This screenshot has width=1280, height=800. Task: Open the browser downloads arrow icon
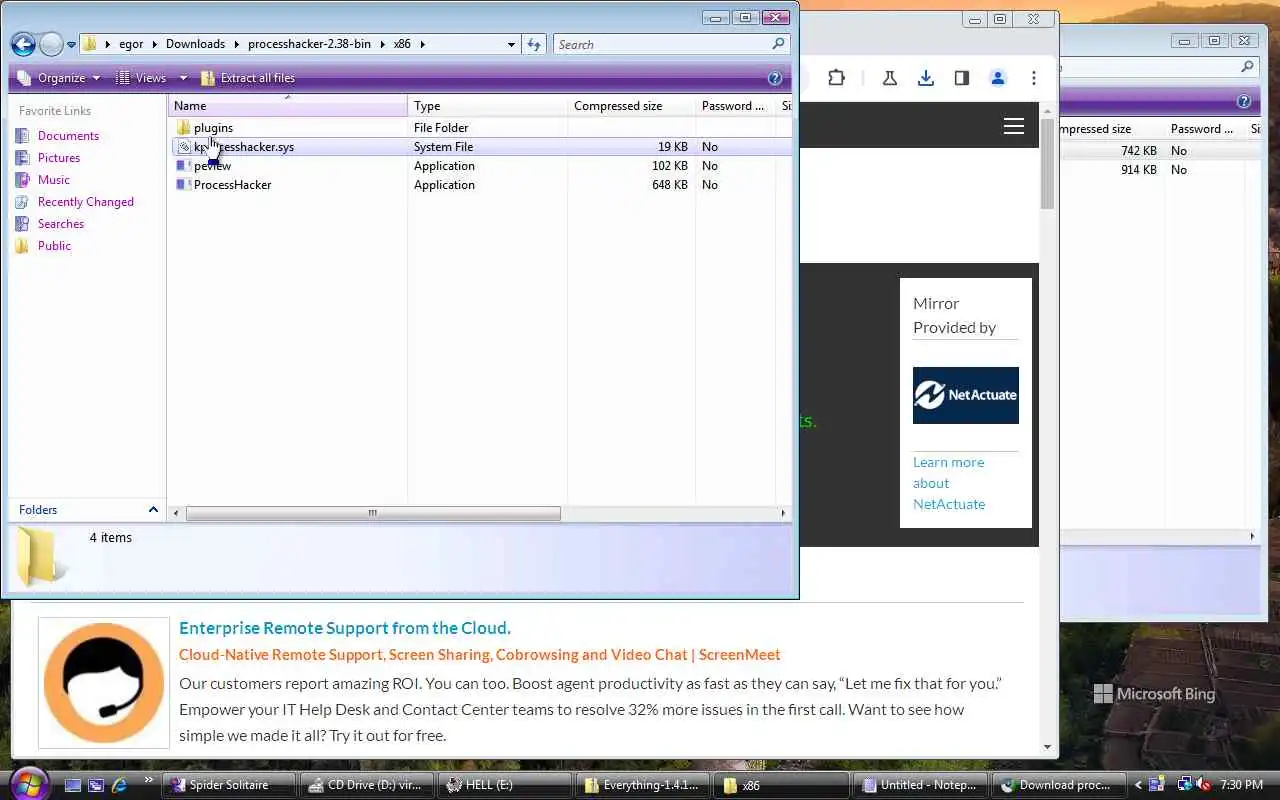[926, 78]
